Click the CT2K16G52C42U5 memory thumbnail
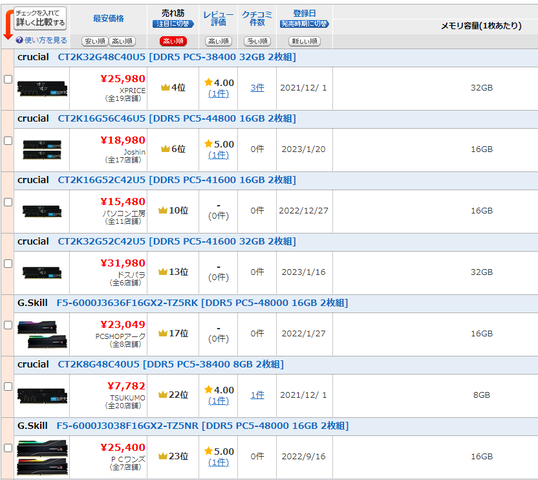538x480 pixels. coord(42,211)
